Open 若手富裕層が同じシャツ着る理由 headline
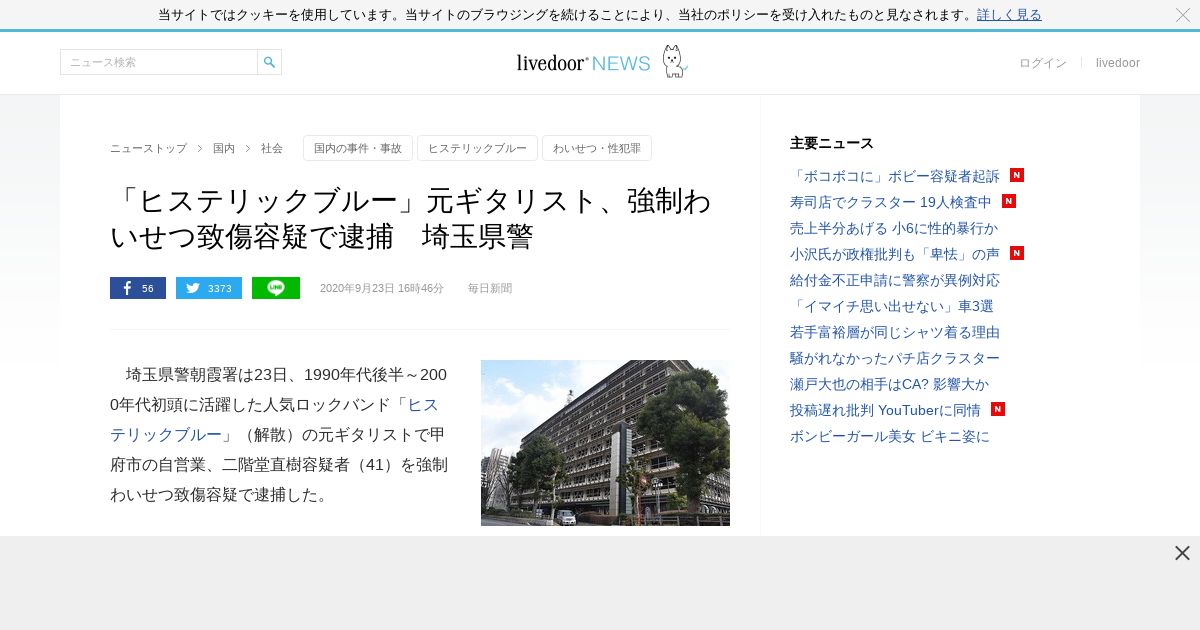This screenshot has width=1200, height=630. pos(895,332)
